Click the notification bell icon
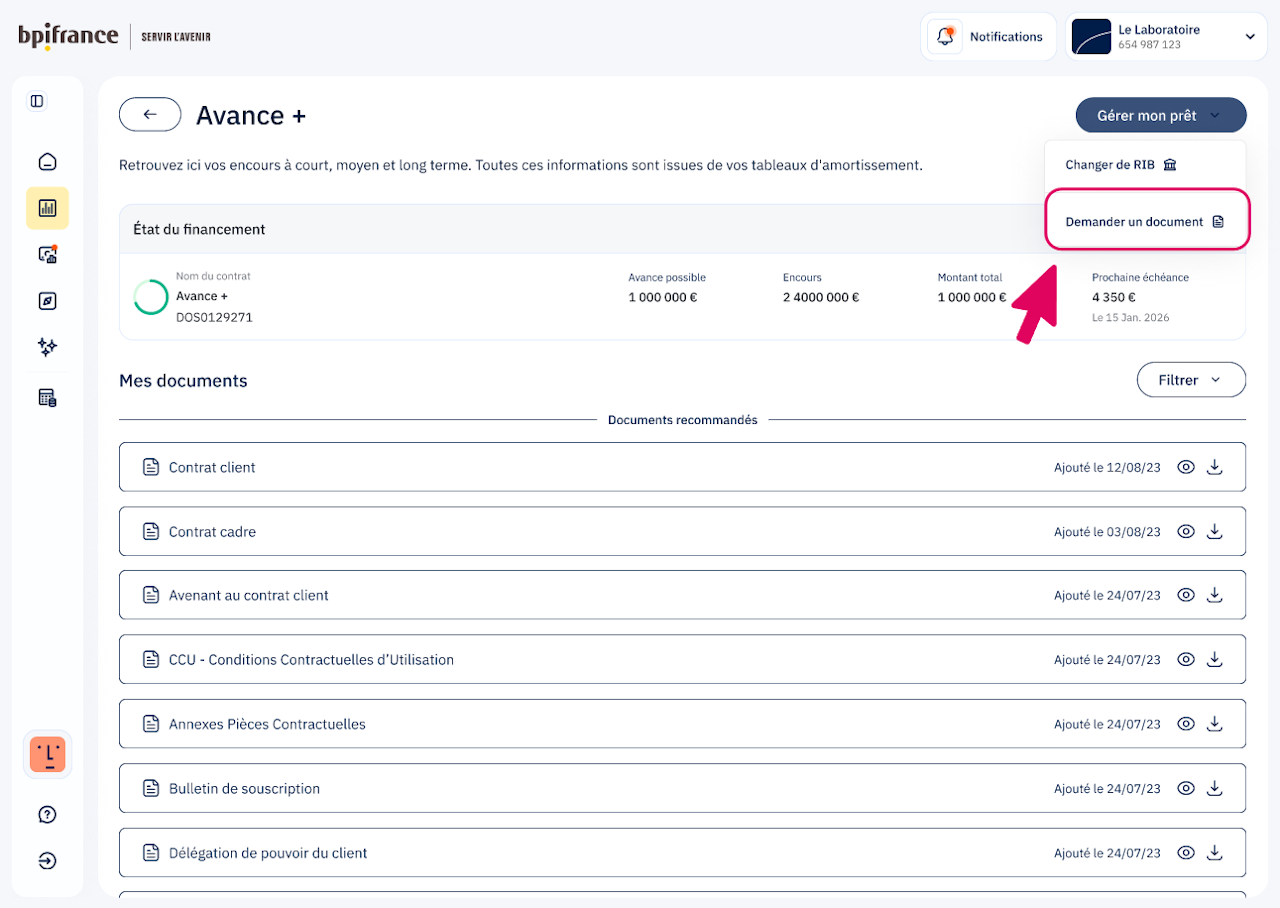This screenshot has height=908, width=1280. 945,37
